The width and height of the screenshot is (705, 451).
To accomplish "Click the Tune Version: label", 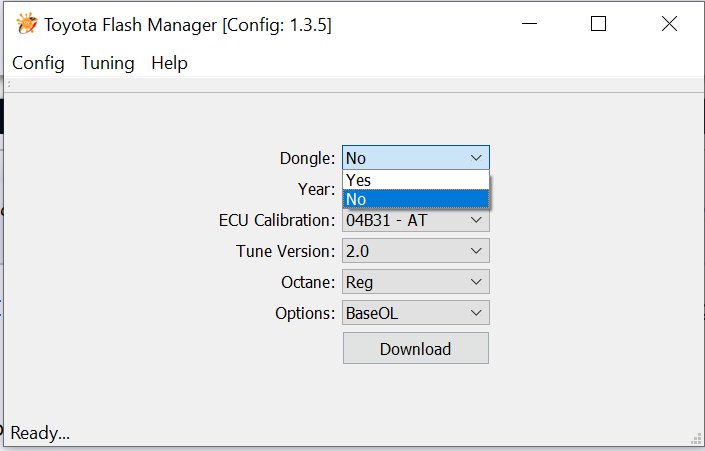I will [x=286, y=251].
